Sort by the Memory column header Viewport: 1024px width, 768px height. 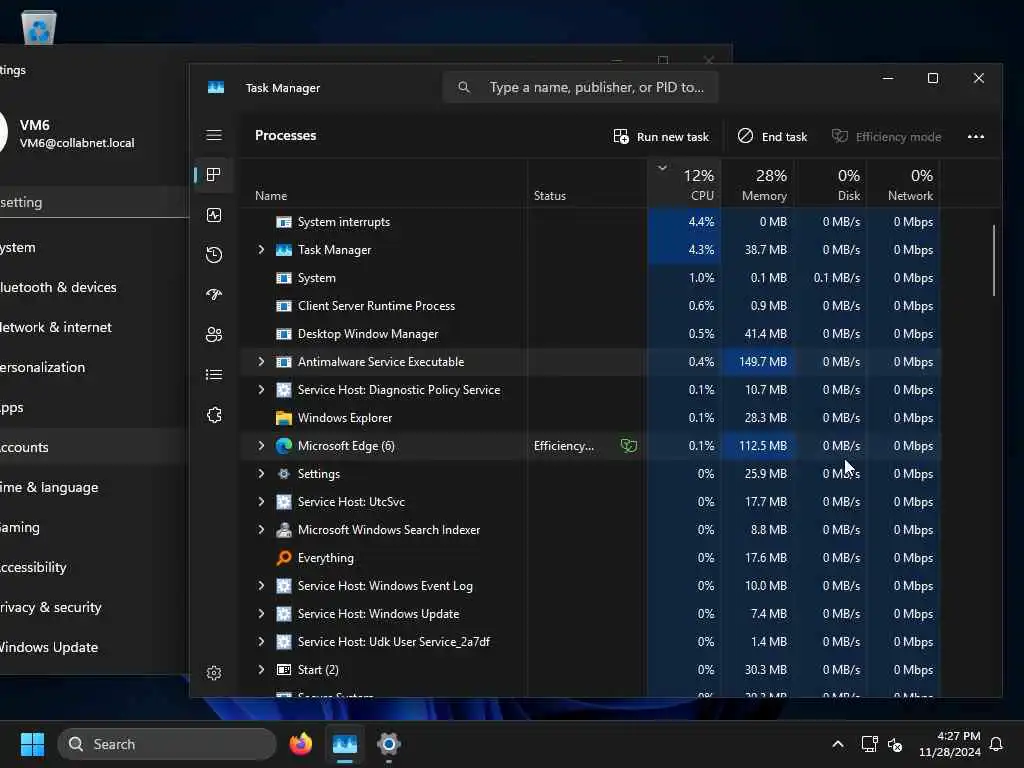tap(758, 184)
